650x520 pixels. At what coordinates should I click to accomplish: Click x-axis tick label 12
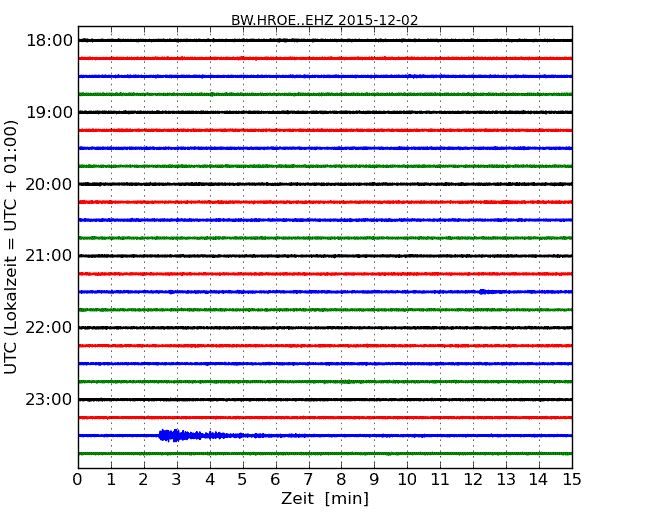pos(473,480)
